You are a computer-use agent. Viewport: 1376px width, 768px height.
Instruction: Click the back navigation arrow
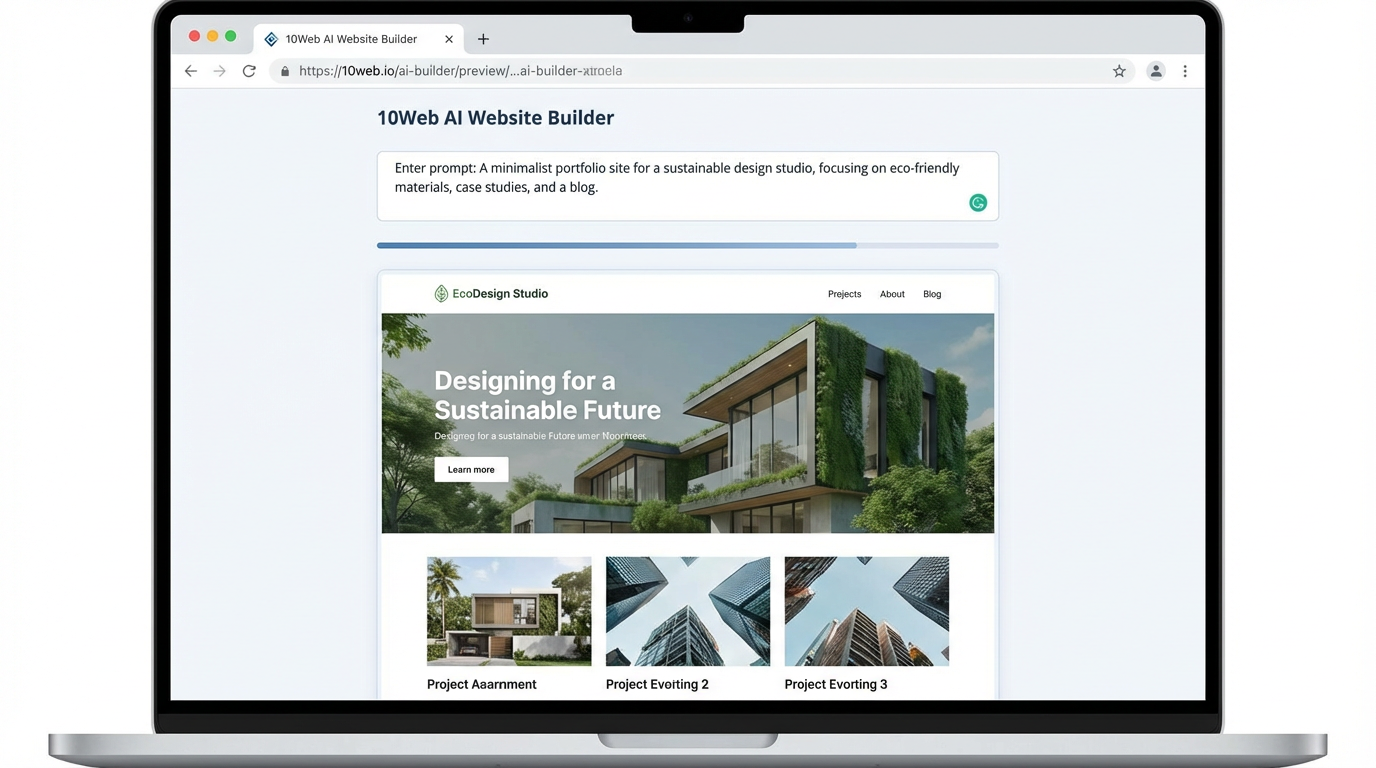tap(190, 70)
